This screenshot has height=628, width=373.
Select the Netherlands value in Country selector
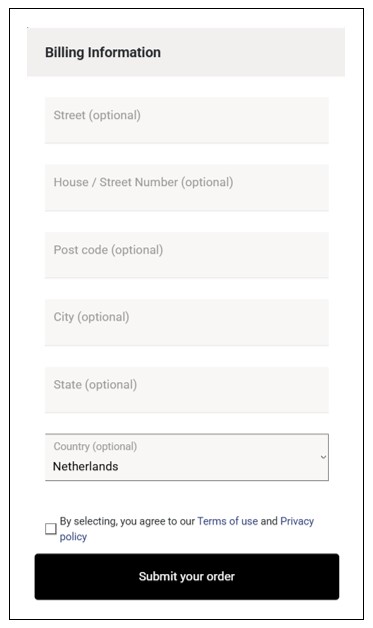pyautogui.click(x=85, y=466)
